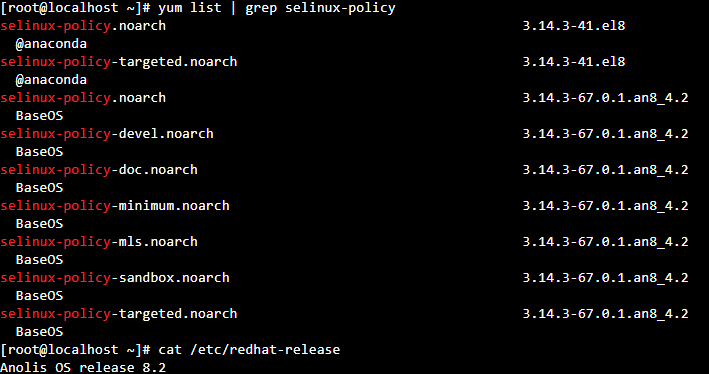709x374 pixels.
Task: Click BaseOS beneath selinux-policy-mls.noarch
Action: (39, 260)
